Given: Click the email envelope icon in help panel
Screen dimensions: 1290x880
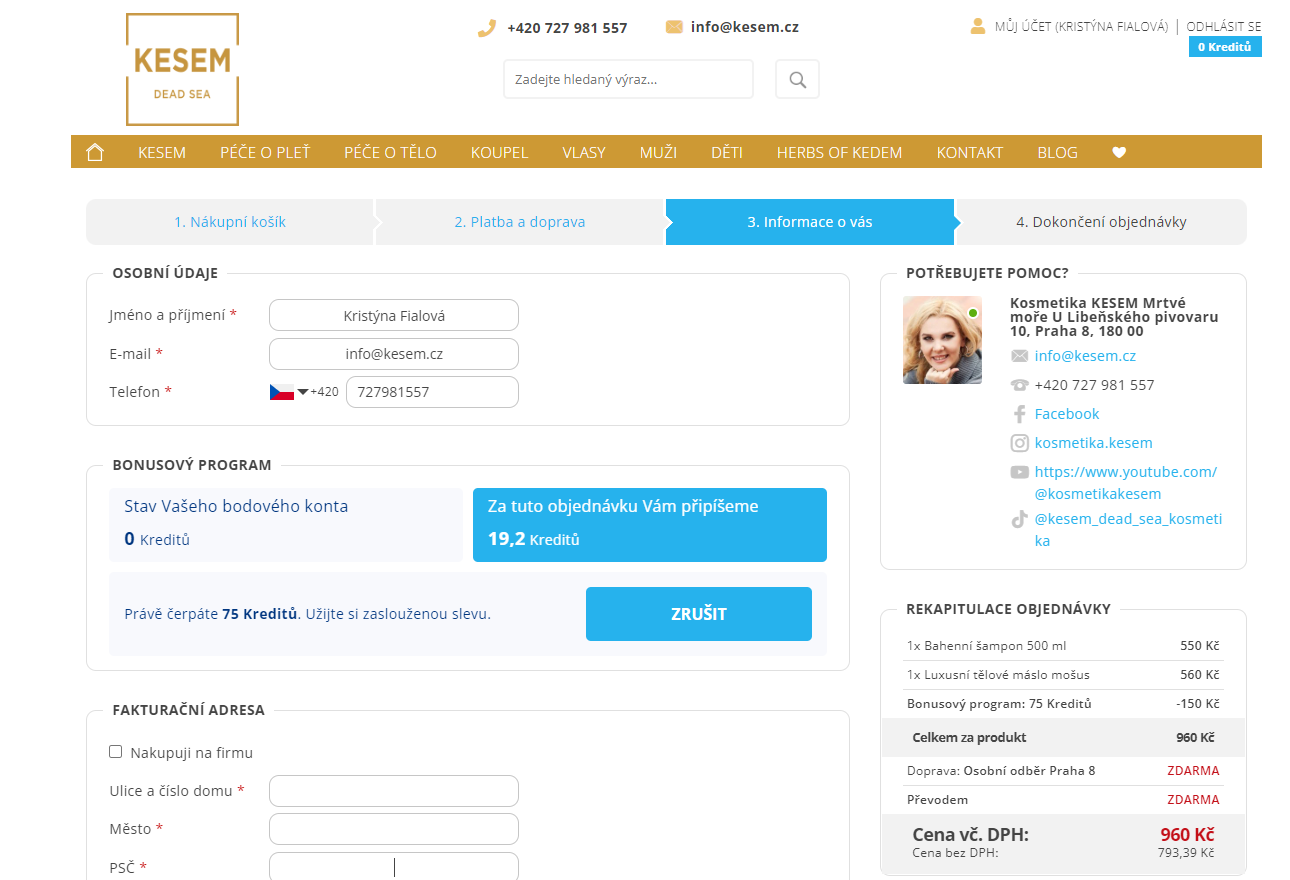Looking at the screenshot, I should click(x=1019, y=356).
